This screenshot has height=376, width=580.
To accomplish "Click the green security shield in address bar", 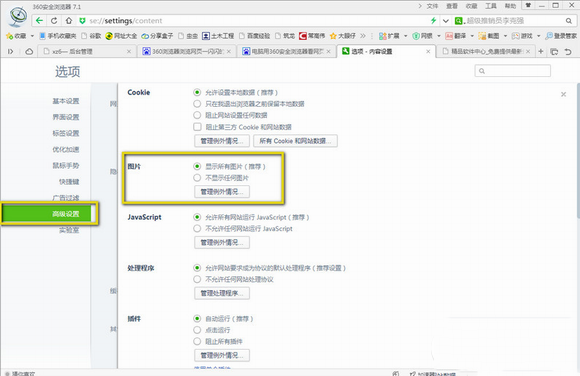I will [x=82, y=21].
